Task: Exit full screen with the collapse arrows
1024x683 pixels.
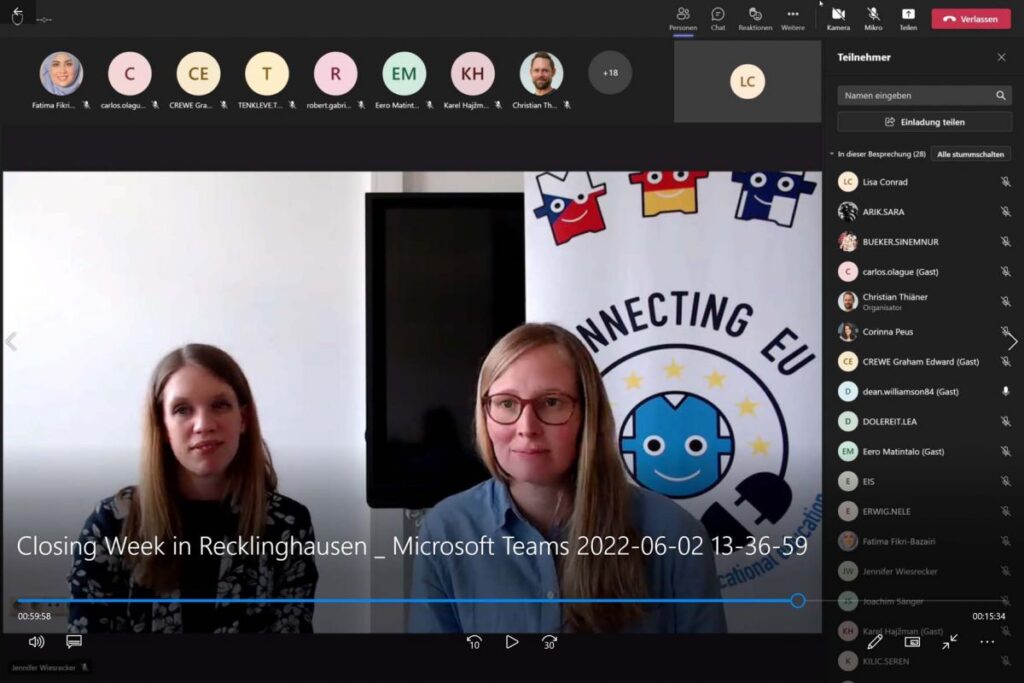Action: point(950,643)
